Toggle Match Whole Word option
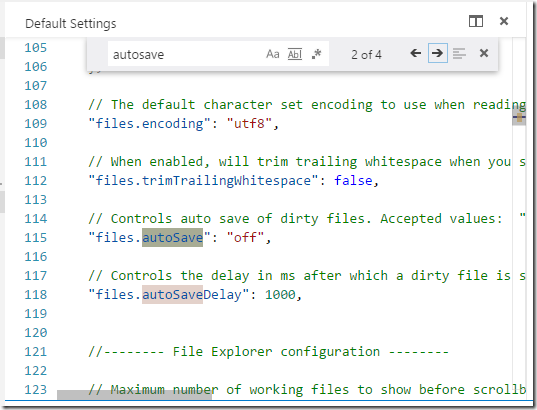Image resolution: width=537 pixels, height=410 pixels. pos(295,54)
